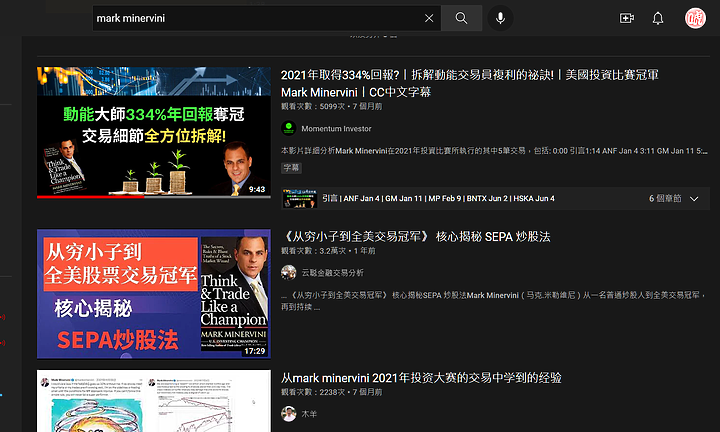Click the 9:43 duration badge
Screen dimensions: 720x432
pos(257,189)
